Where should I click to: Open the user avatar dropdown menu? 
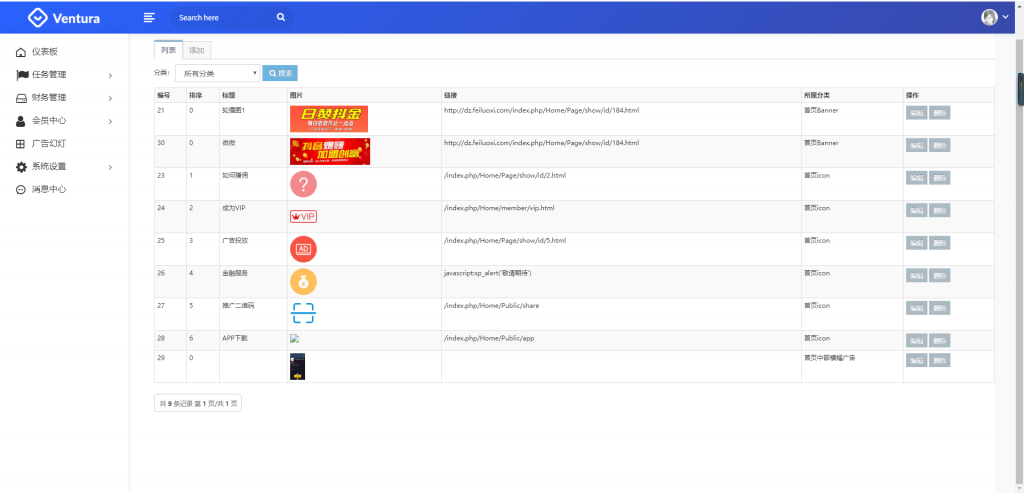pyautogui.click(x=993, y=17)
